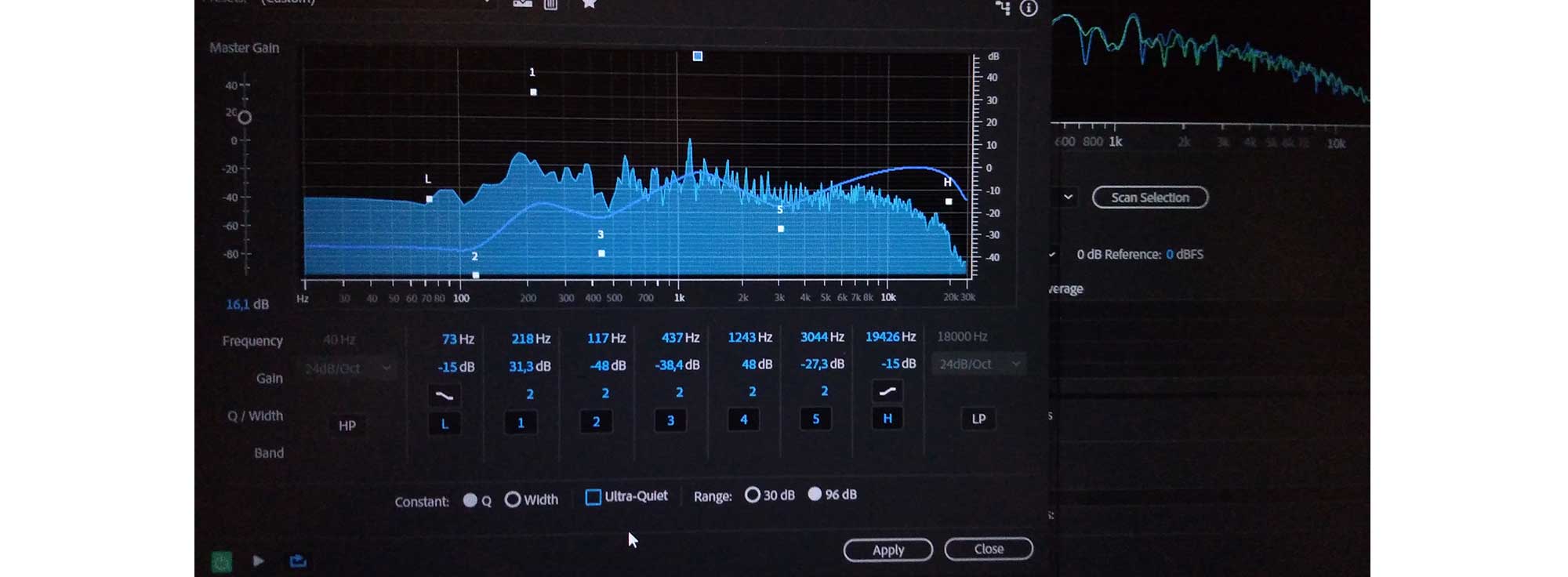
Task: Select Constant Width radio button
Action: [x=512, y=499]
